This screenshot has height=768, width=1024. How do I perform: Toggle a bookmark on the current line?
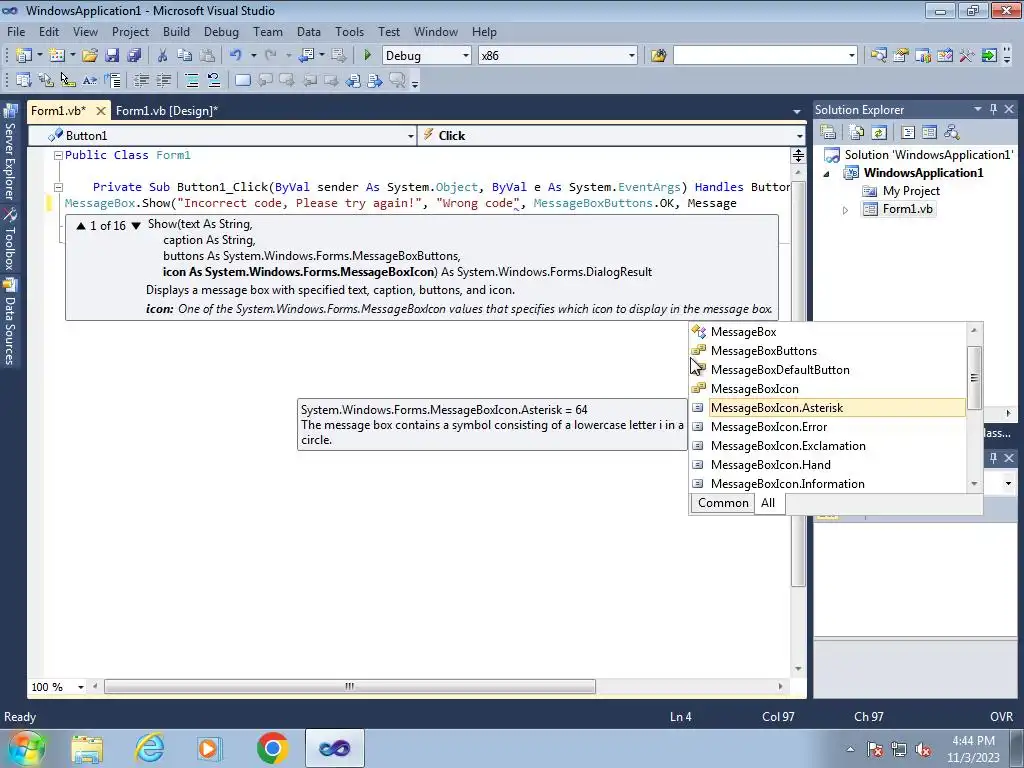tap(243, 80)
